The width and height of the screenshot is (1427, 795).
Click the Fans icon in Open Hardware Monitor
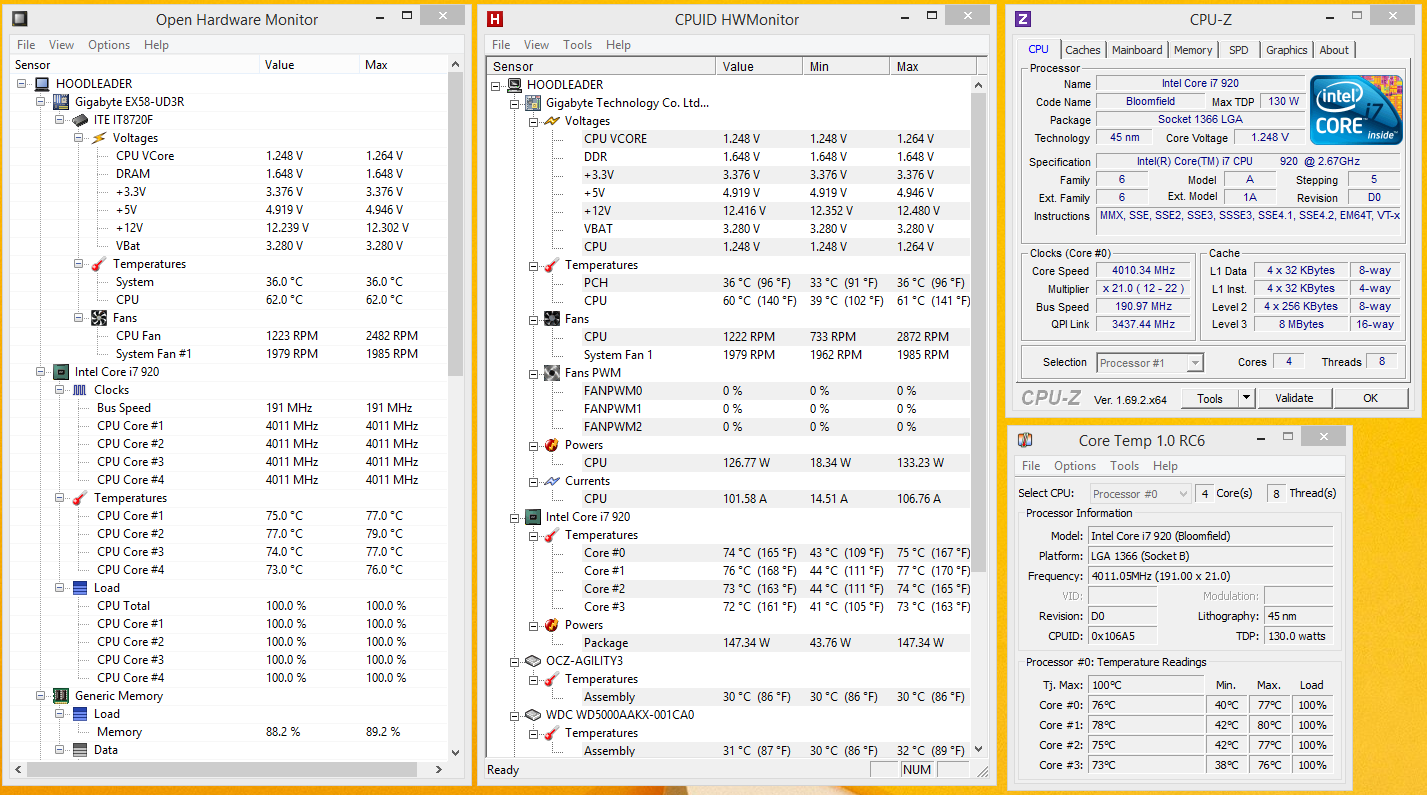pyautogui.click(x=99, y=318)
